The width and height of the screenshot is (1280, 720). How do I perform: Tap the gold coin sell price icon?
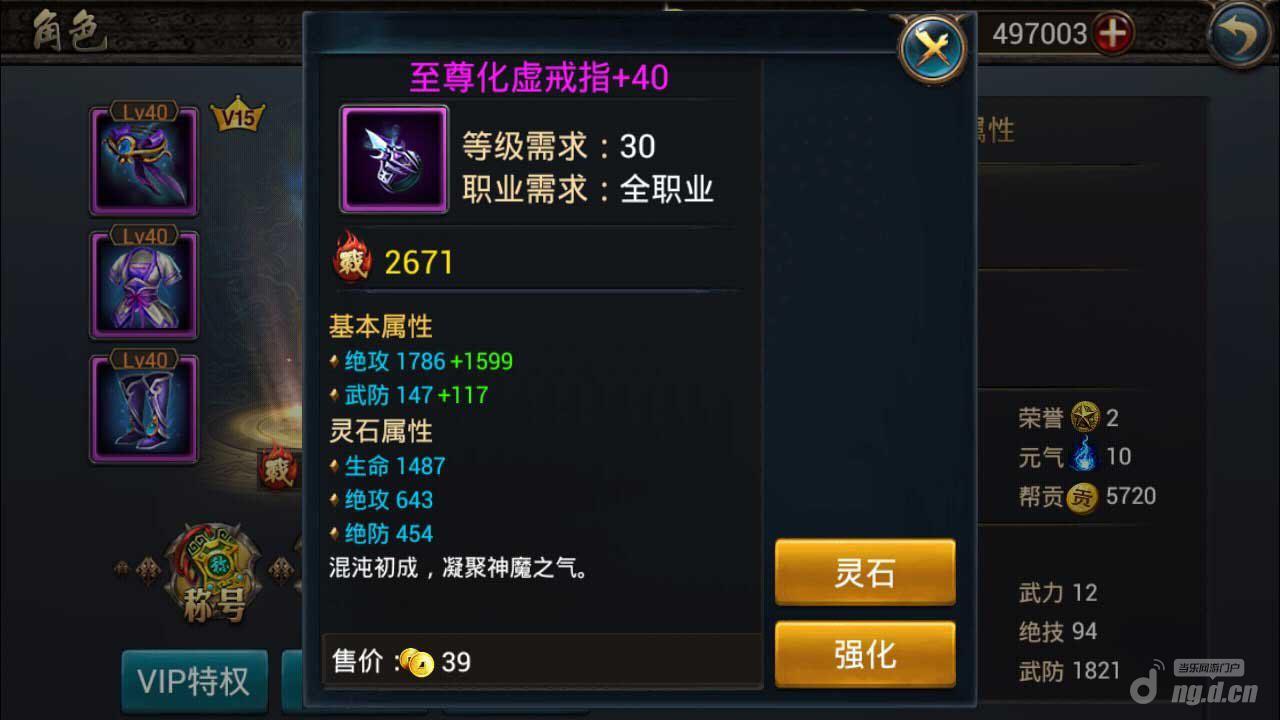[x=416, y=661]
